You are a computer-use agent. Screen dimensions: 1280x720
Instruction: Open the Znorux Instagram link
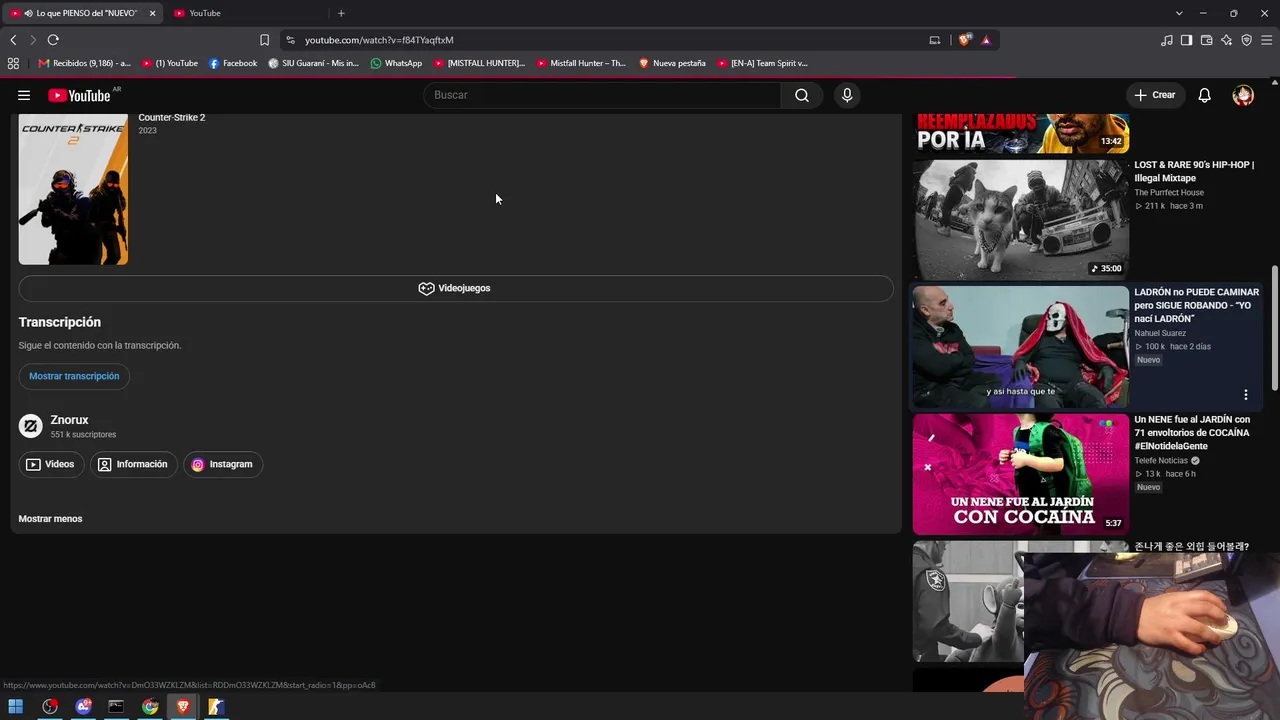tap(222, 464)
